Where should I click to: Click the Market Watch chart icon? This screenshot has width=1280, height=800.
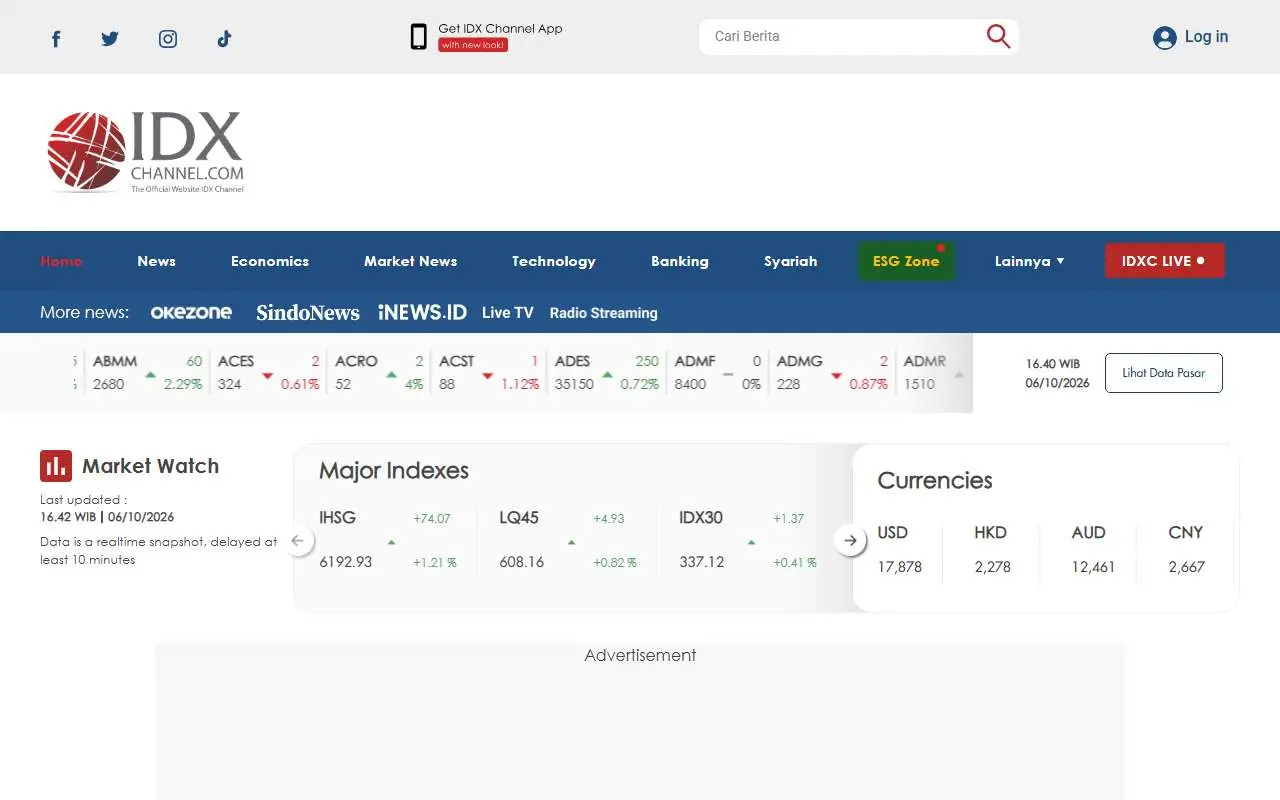[56, 466]
